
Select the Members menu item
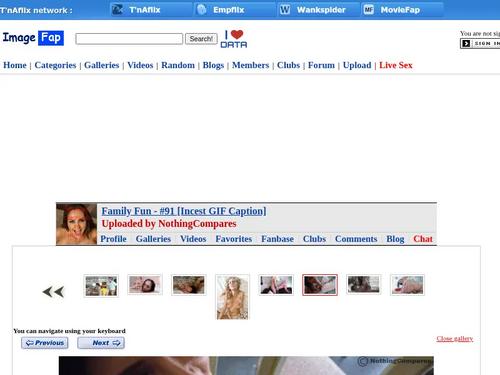[250, 65]
